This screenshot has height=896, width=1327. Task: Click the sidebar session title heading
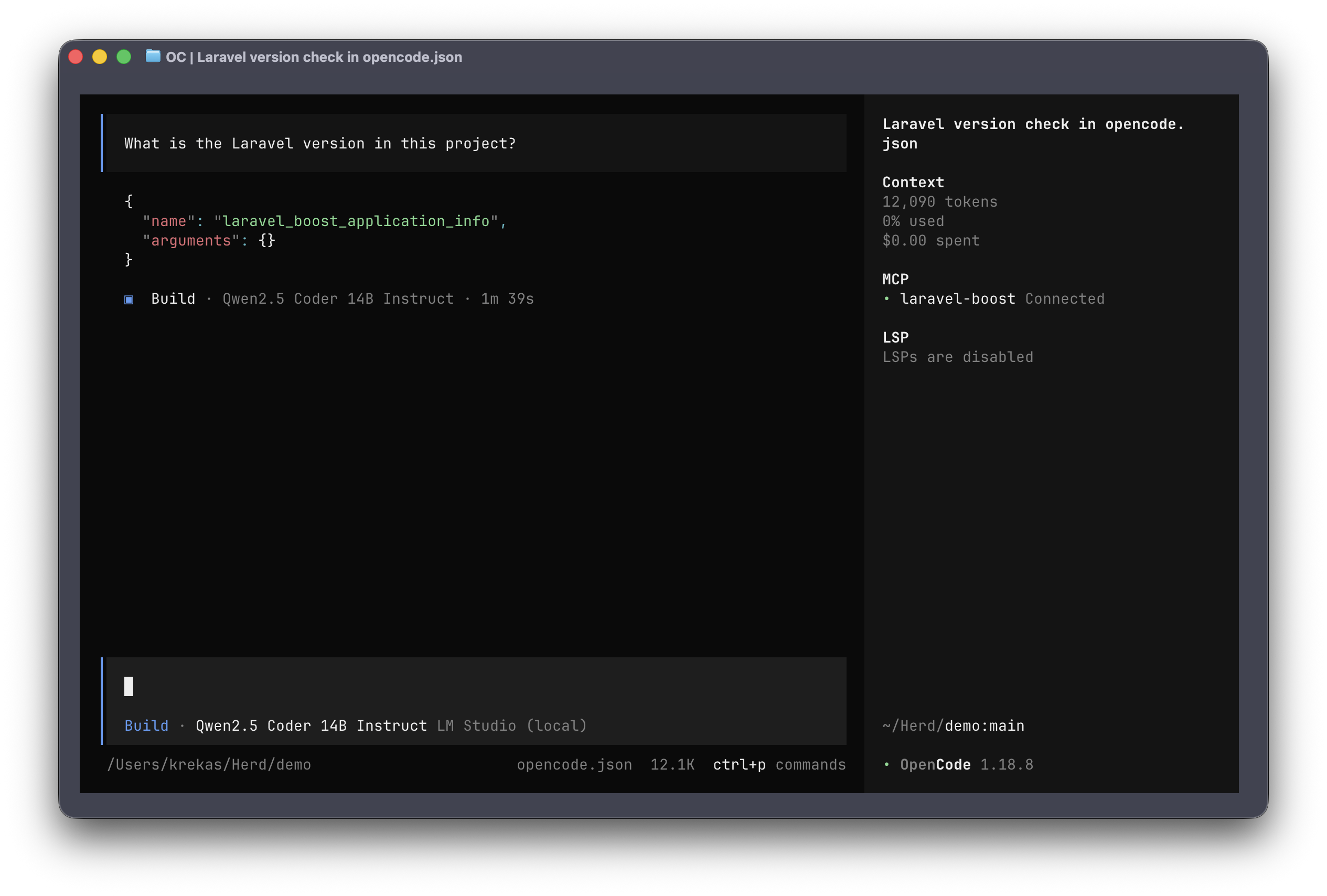point(1033,134)
